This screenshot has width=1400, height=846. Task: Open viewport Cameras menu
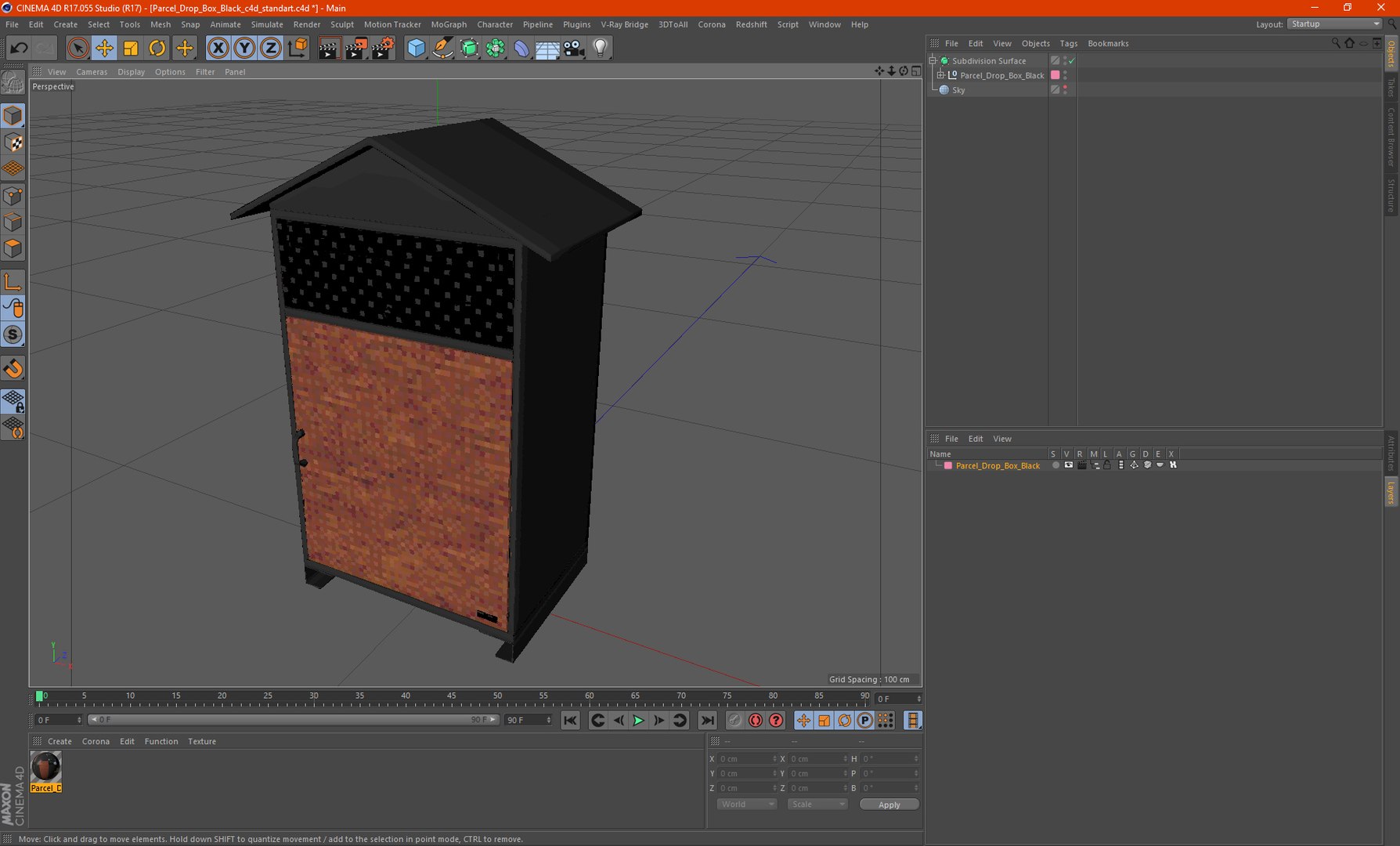92,72
